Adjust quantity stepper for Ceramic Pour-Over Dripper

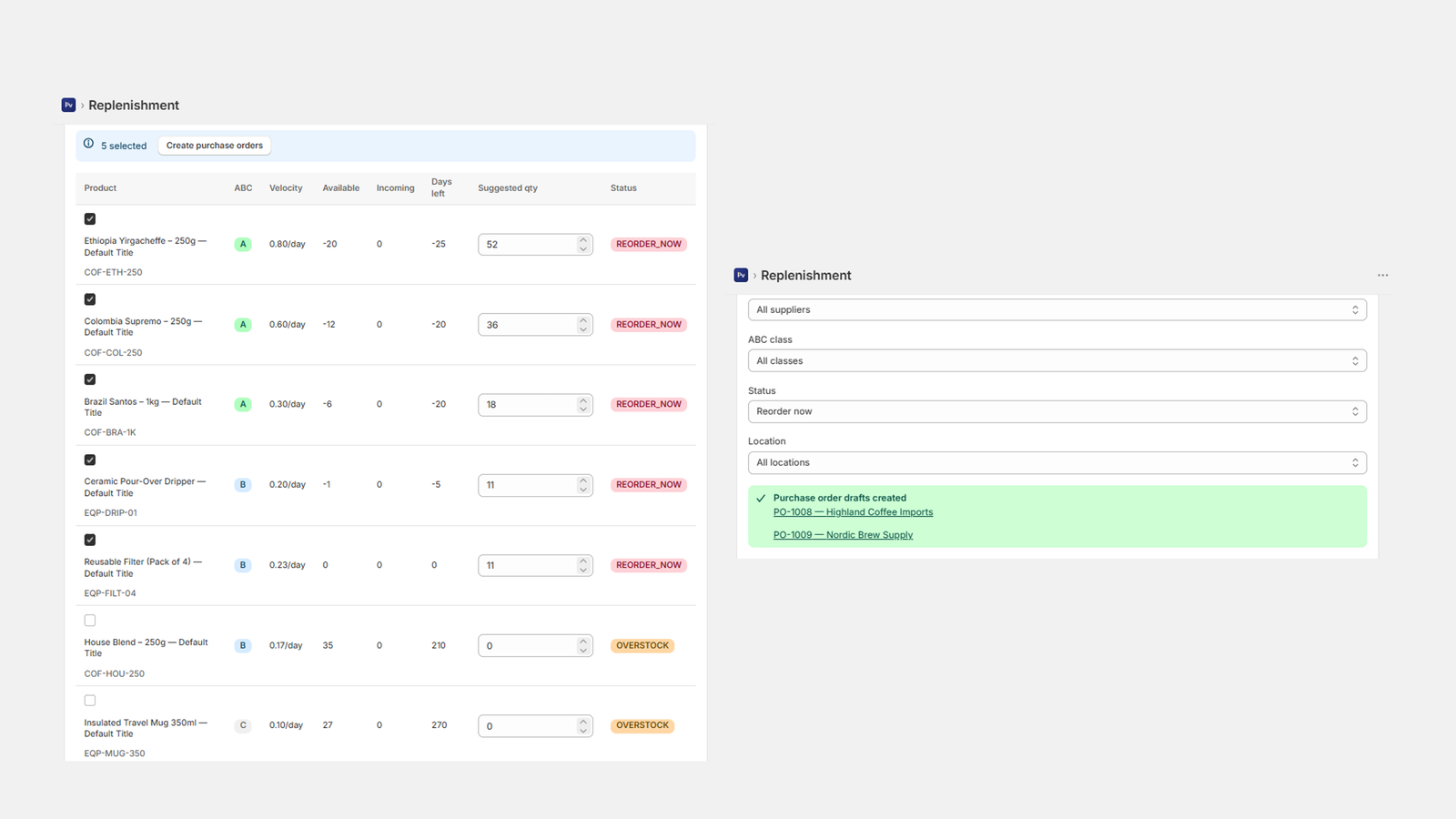click(583, 485)
